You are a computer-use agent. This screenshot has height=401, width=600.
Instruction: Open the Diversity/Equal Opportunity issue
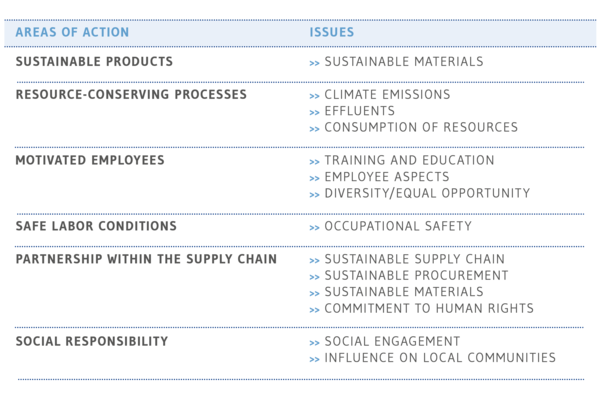tap(427, 193)
